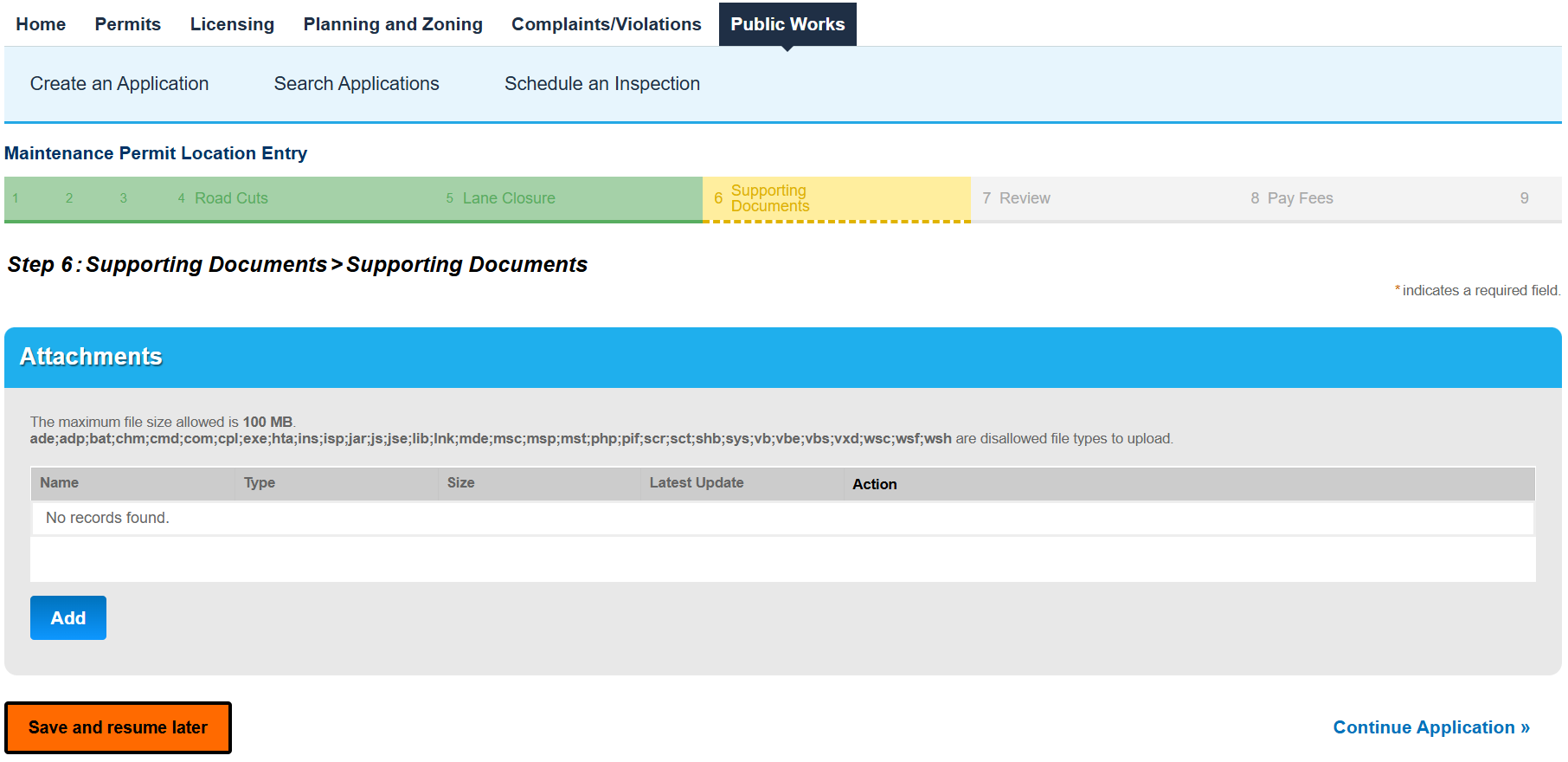1568x762 pixels.
Task: Open Create an Application link
Action: coord(119,84)
